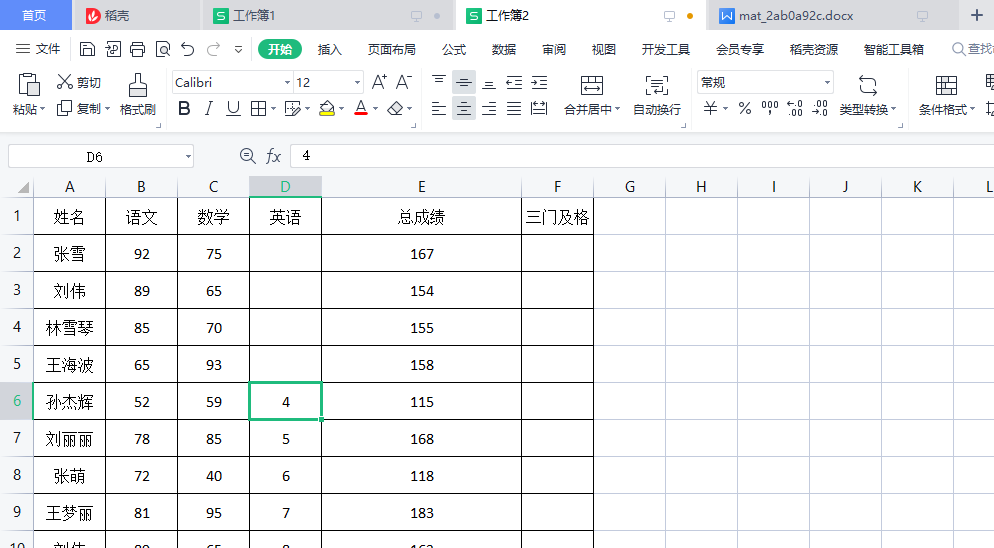Viewport: 994px width, 548px height.
Task: Click the Undo arrow
Action: (188, 49)
